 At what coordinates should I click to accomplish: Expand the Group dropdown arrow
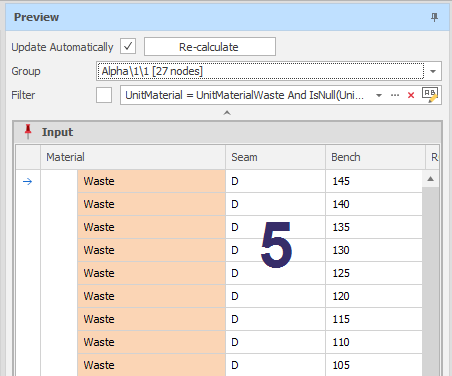(433, 71)
